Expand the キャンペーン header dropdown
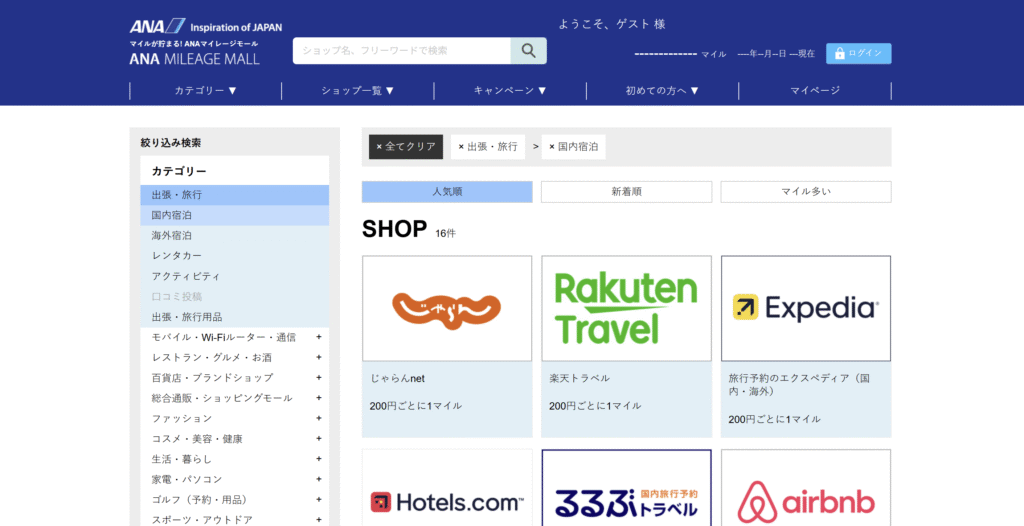1024x526 pixels. (510, 91)
